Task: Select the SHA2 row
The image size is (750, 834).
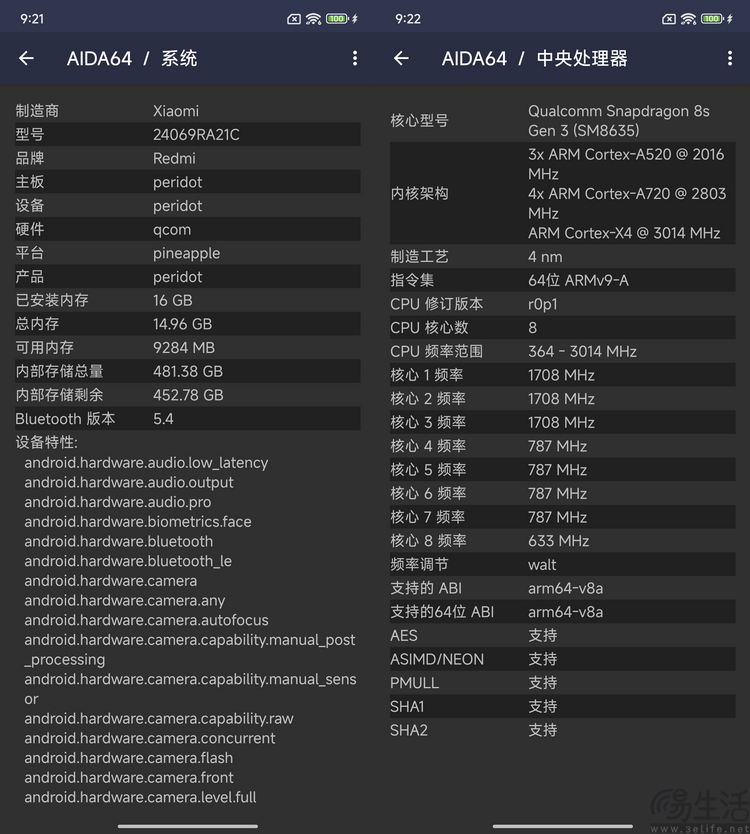Action: click(x=563, y=730)
